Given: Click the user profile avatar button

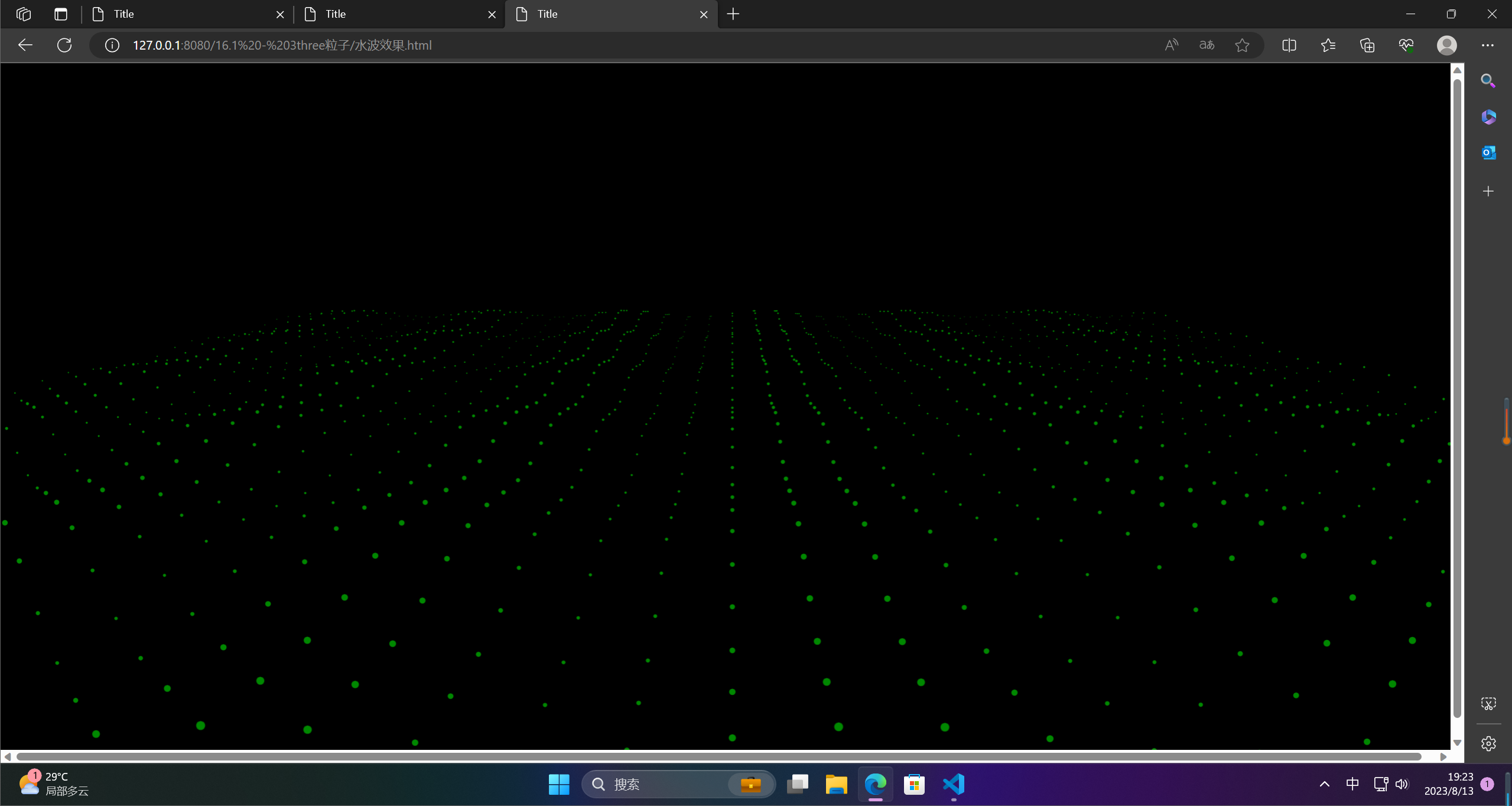Looking at the screenshot, I should point(1447,45).
